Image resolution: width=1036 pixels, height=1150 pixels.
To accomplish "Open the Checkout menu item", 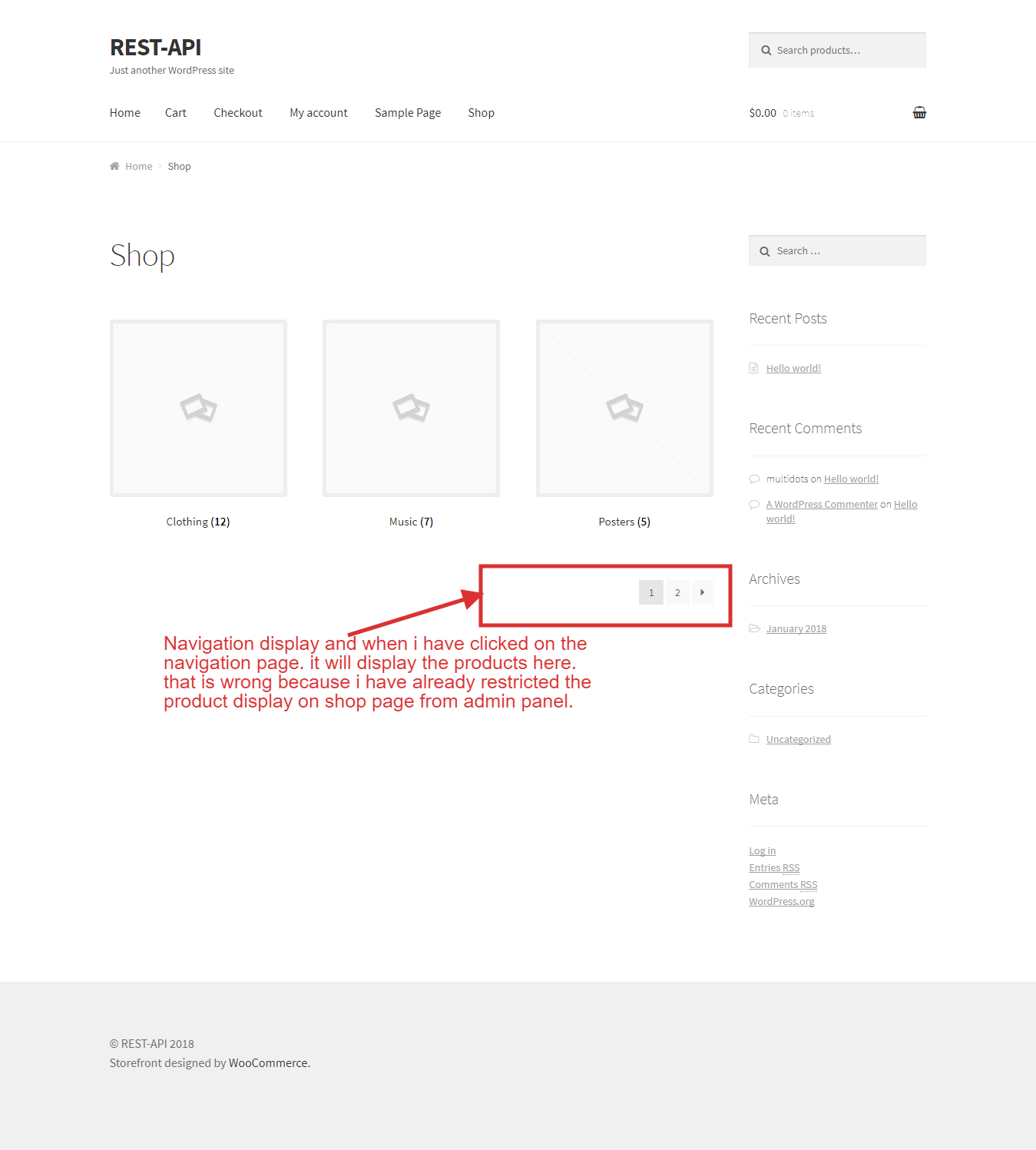I will click(x=238, y=113).
